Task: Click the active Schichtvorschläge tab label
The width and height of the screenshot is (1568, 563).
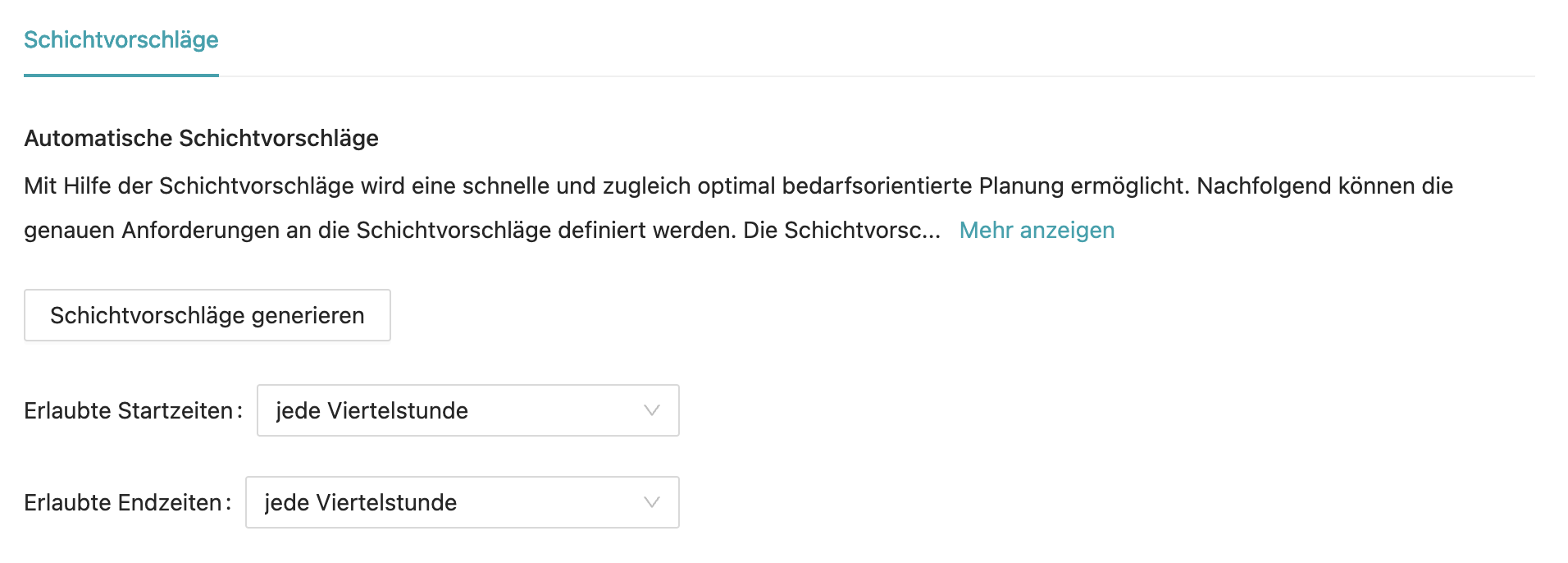Action: [x=121, y=39]
